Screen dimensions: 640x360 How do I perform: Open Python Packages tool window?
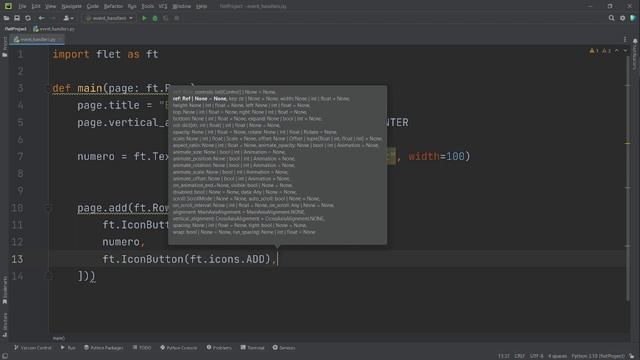coord(104,348)
